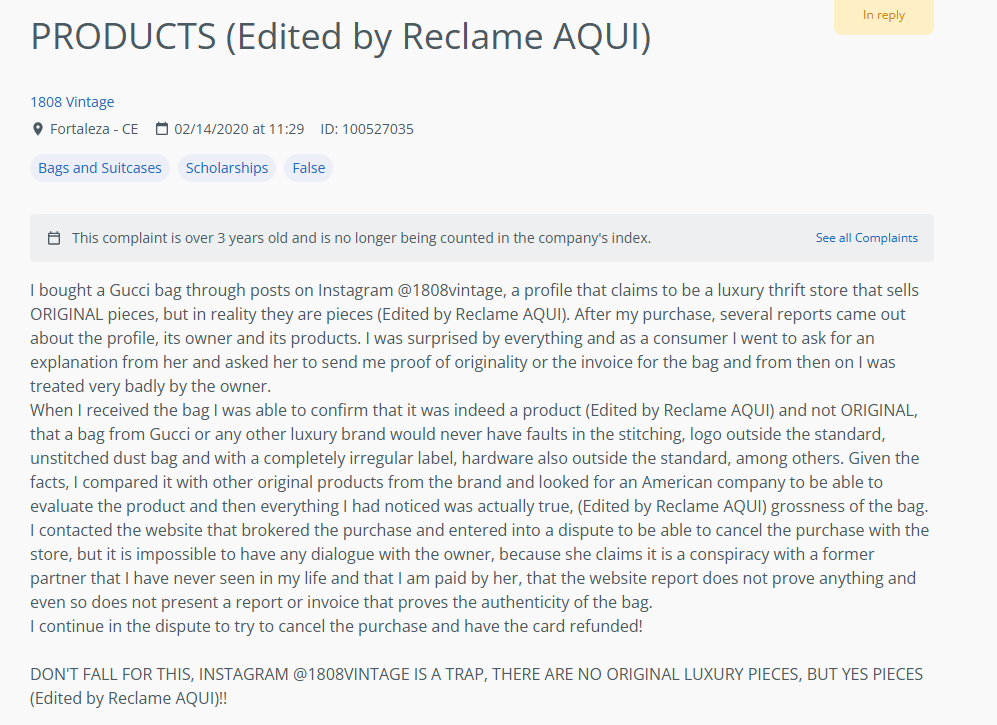Click the calendar icon beside the date
This screenshot has height=725, width=997.
(x=162, y=129)
